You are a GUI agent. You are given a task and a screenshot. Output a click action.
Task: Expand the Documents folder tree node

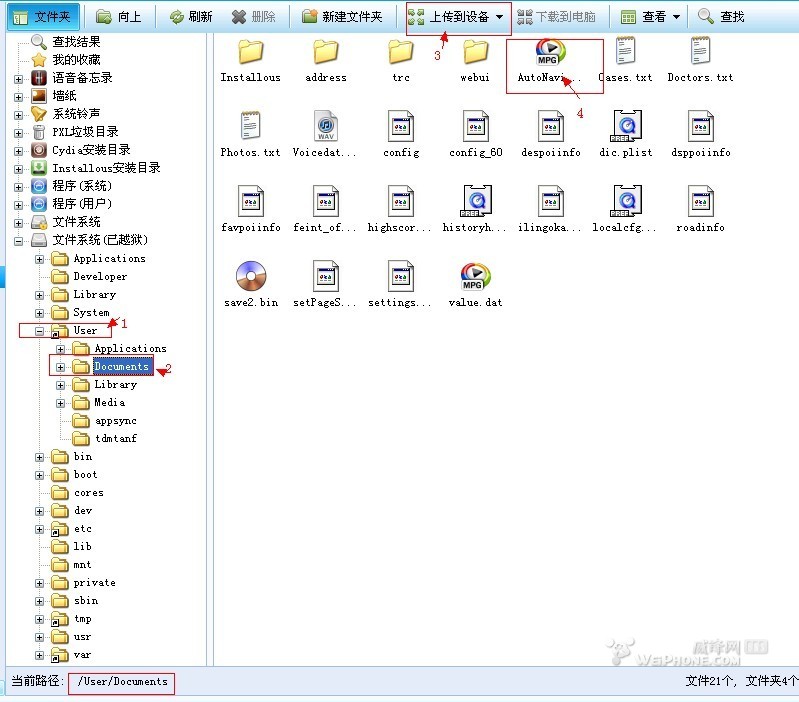click(61, 367)
